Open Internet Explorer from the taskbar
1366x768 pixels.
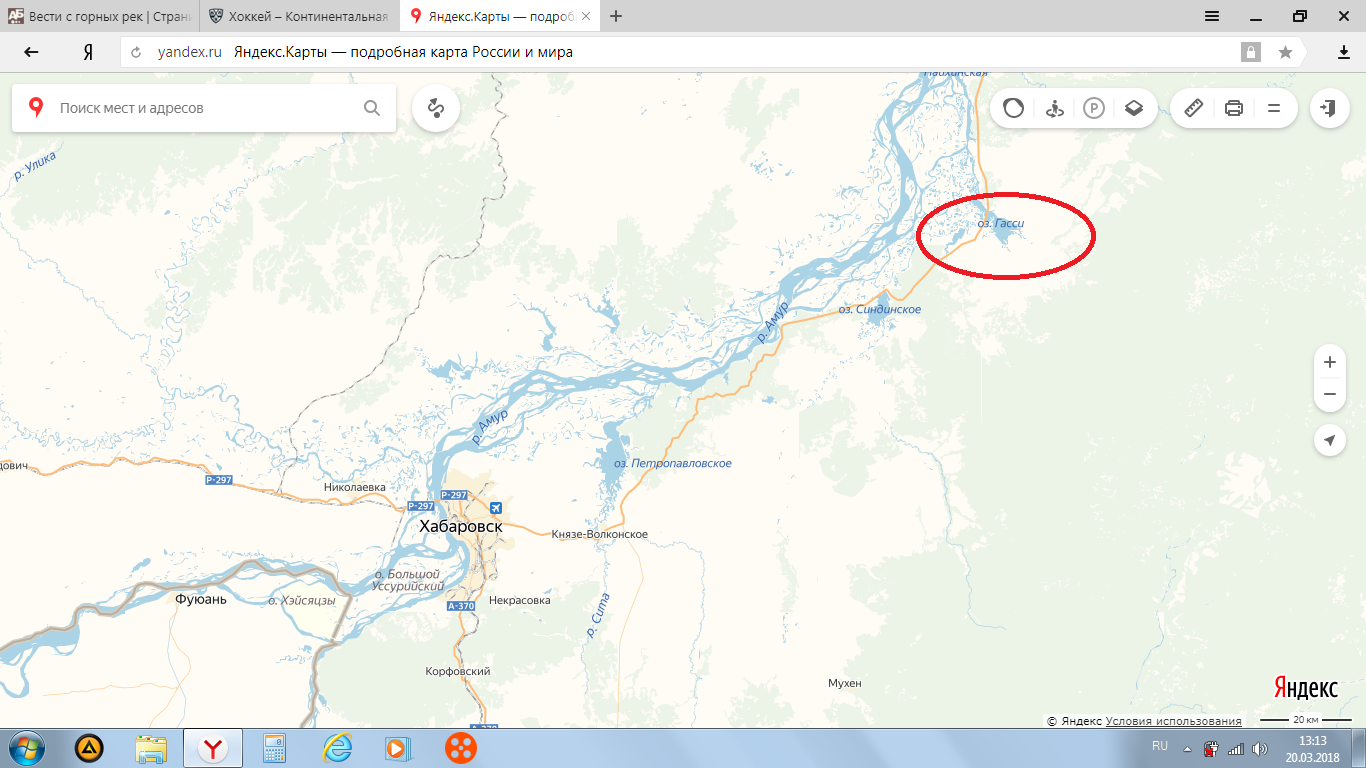click(338, 747)
